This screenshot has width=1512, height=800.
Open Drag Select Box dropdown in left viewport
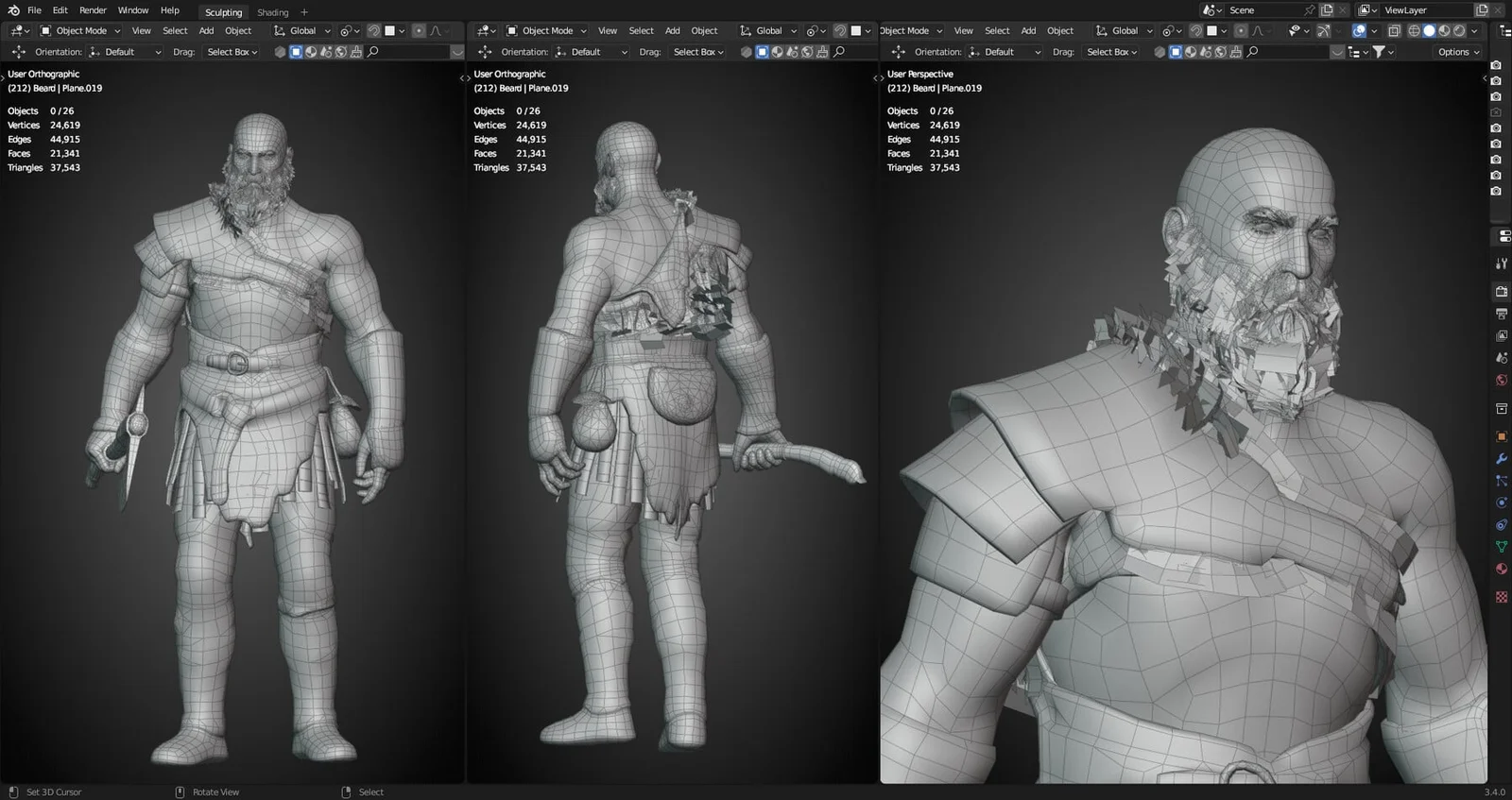[232, 52]
